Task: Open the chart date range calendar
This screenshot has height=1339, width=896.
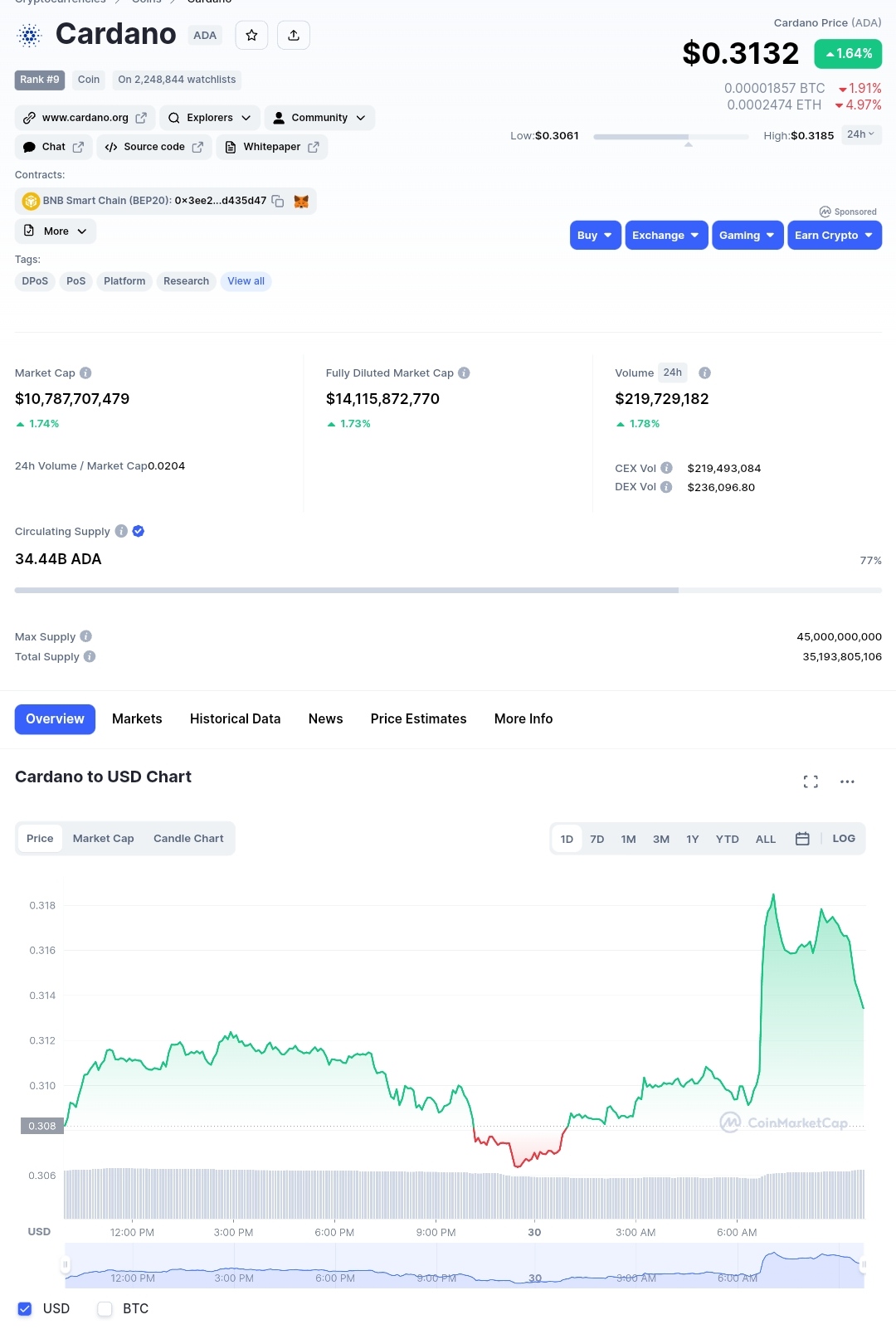Action: tap(802, 839)
